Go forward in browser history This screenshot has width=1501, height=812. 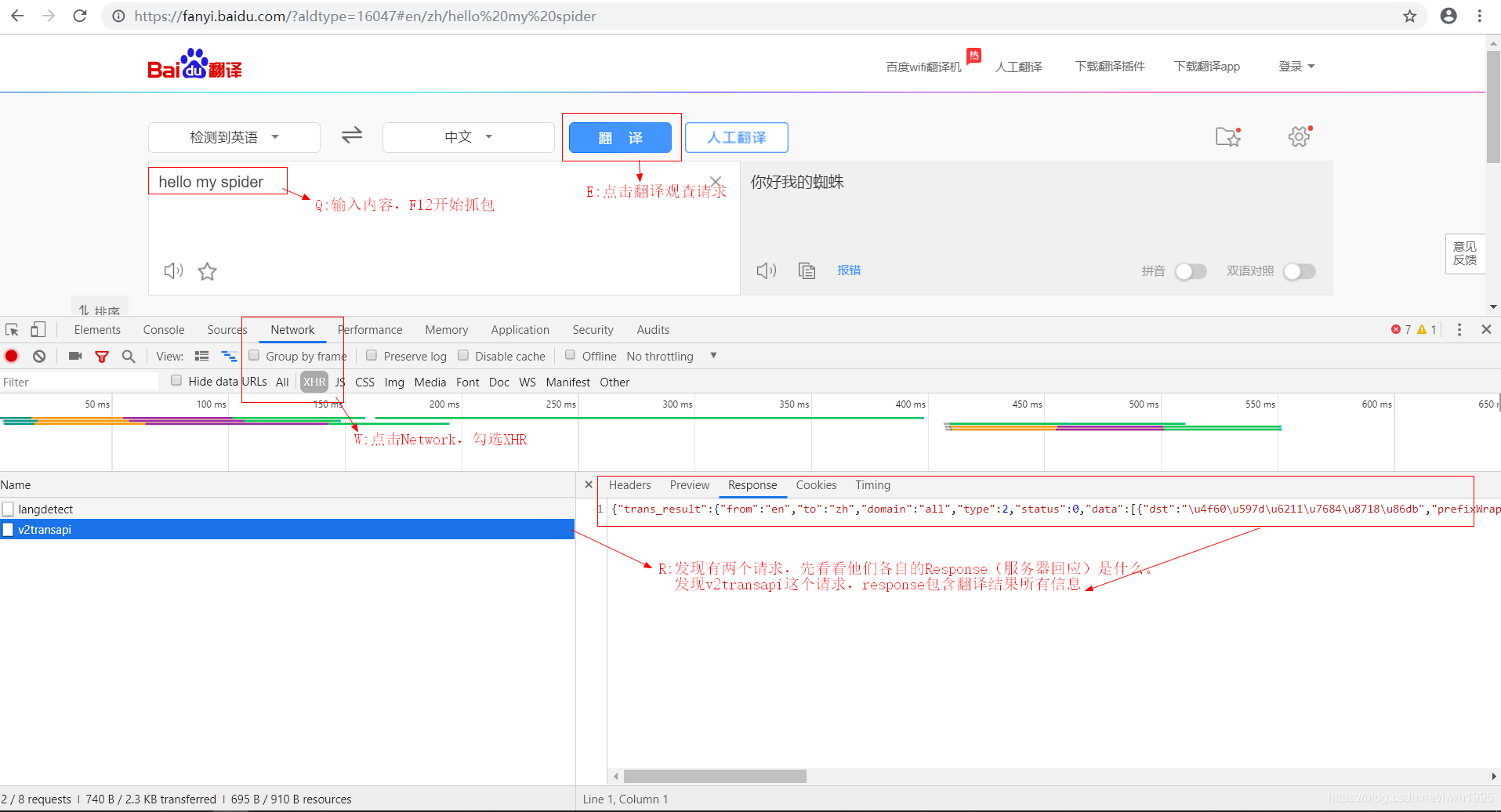point(49,16)
